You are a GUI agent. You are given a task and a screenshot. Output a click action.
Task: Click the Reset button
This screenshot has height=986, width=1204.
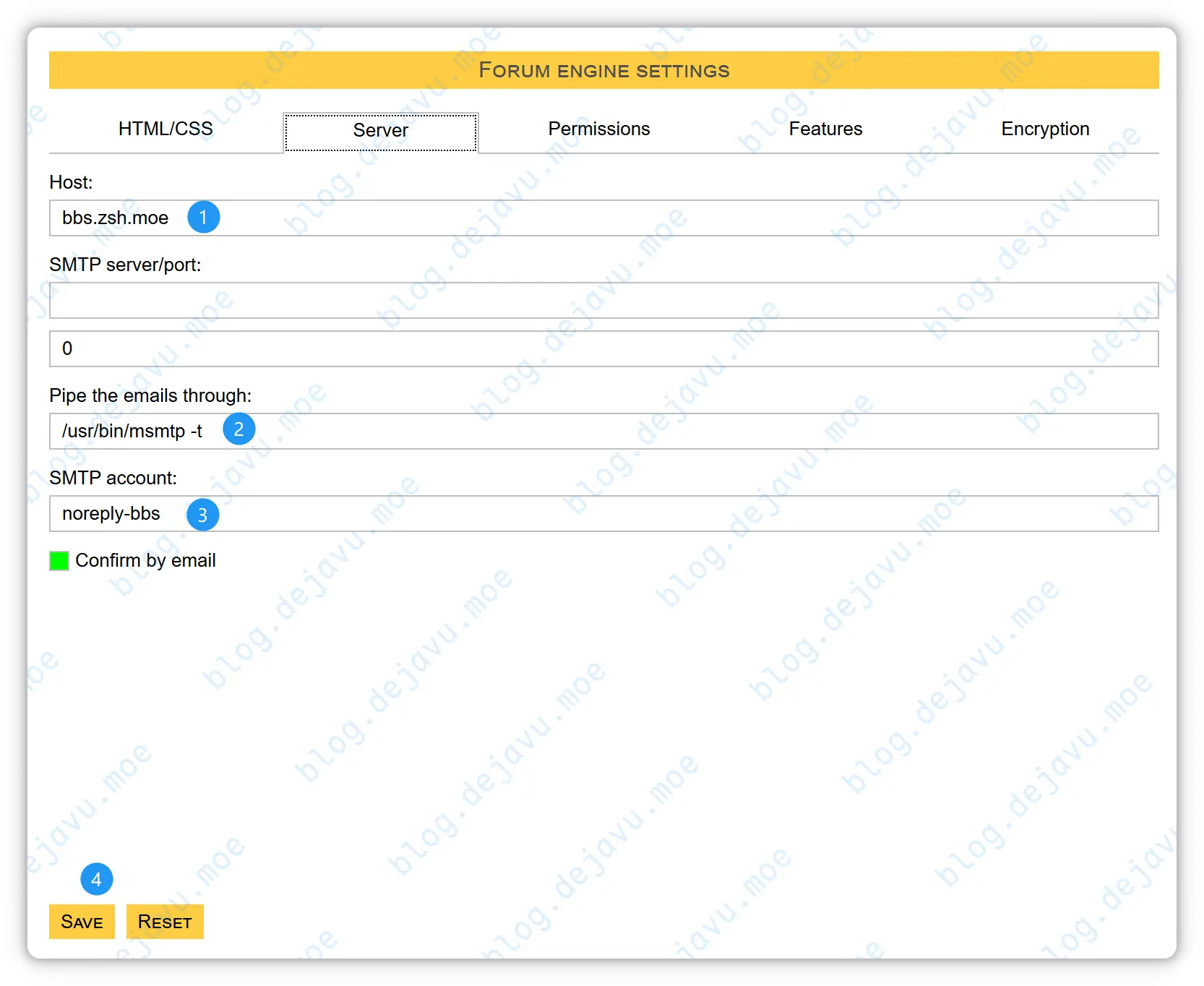point(165,922)
